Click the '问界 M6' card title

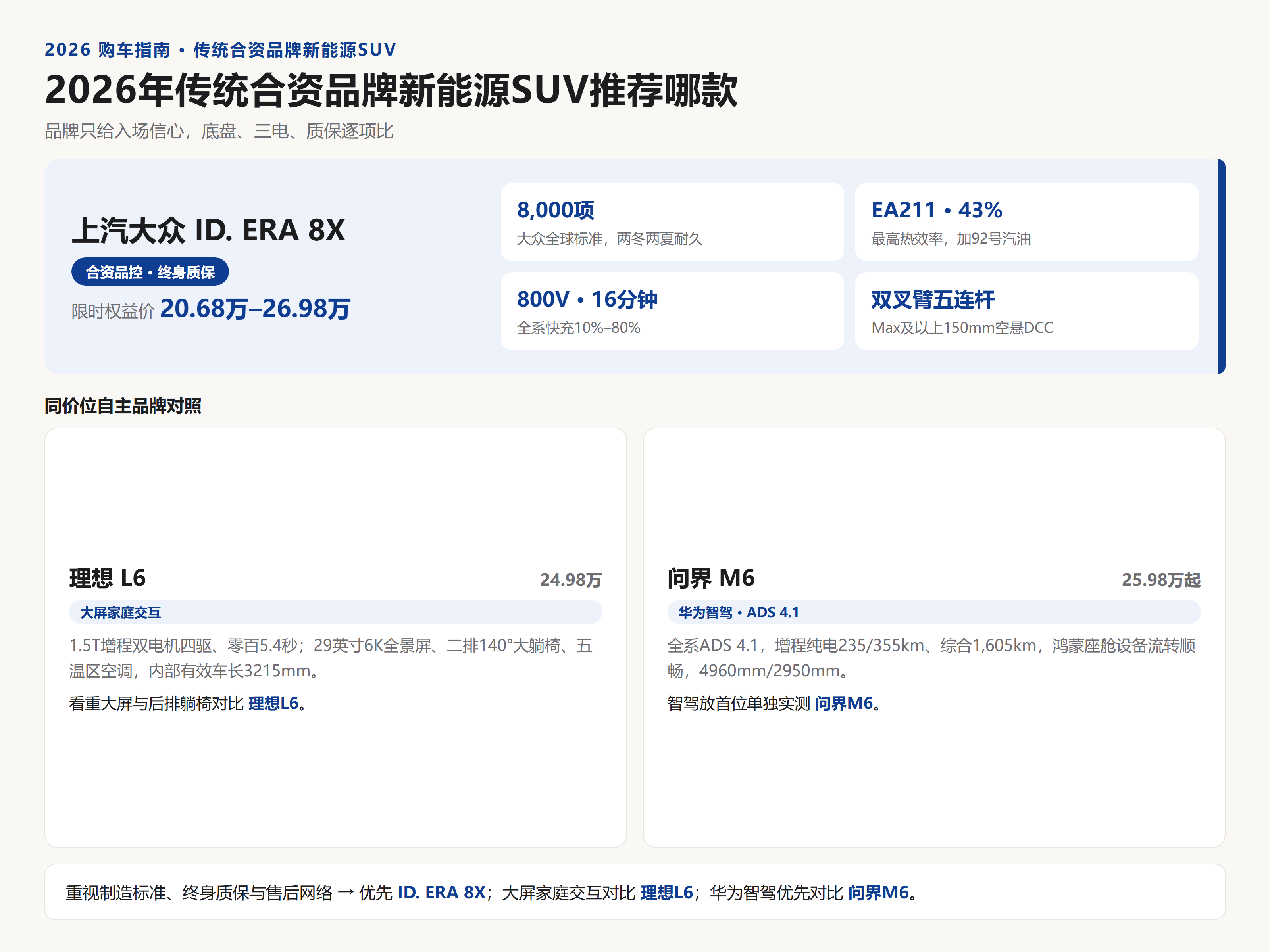pyautogui.click(x=711, y=578)
